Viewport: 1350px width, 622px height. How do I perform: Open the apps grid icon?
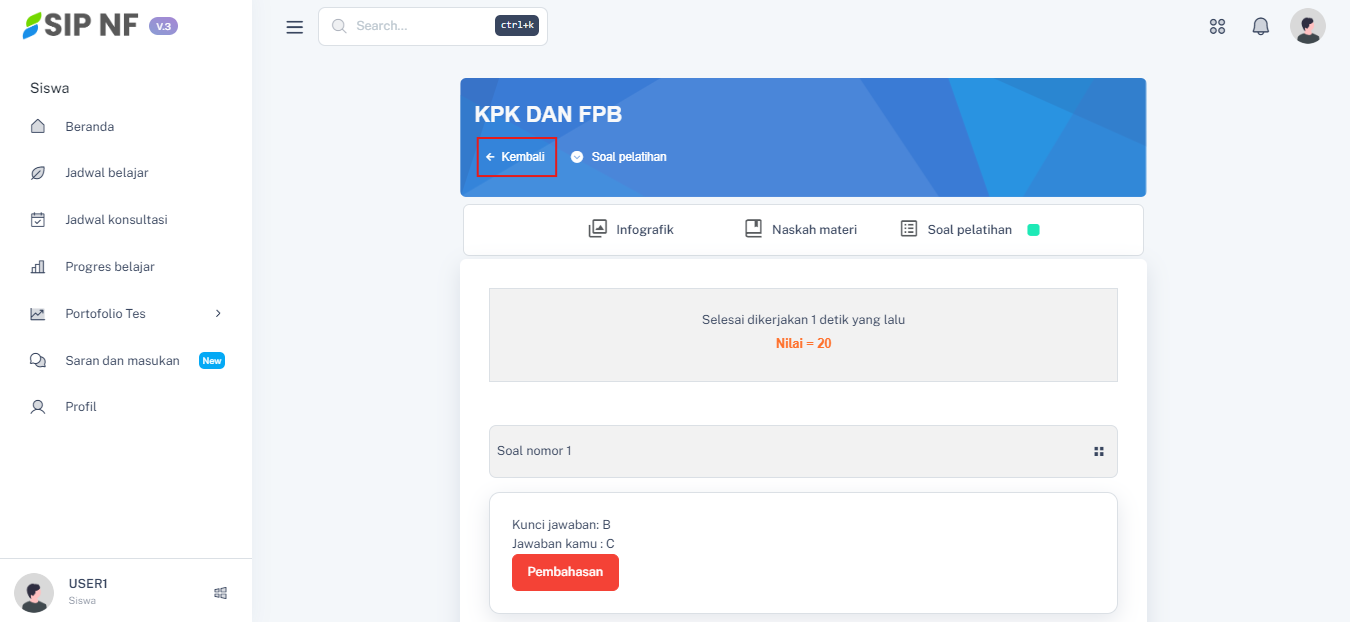(1217, 27)
